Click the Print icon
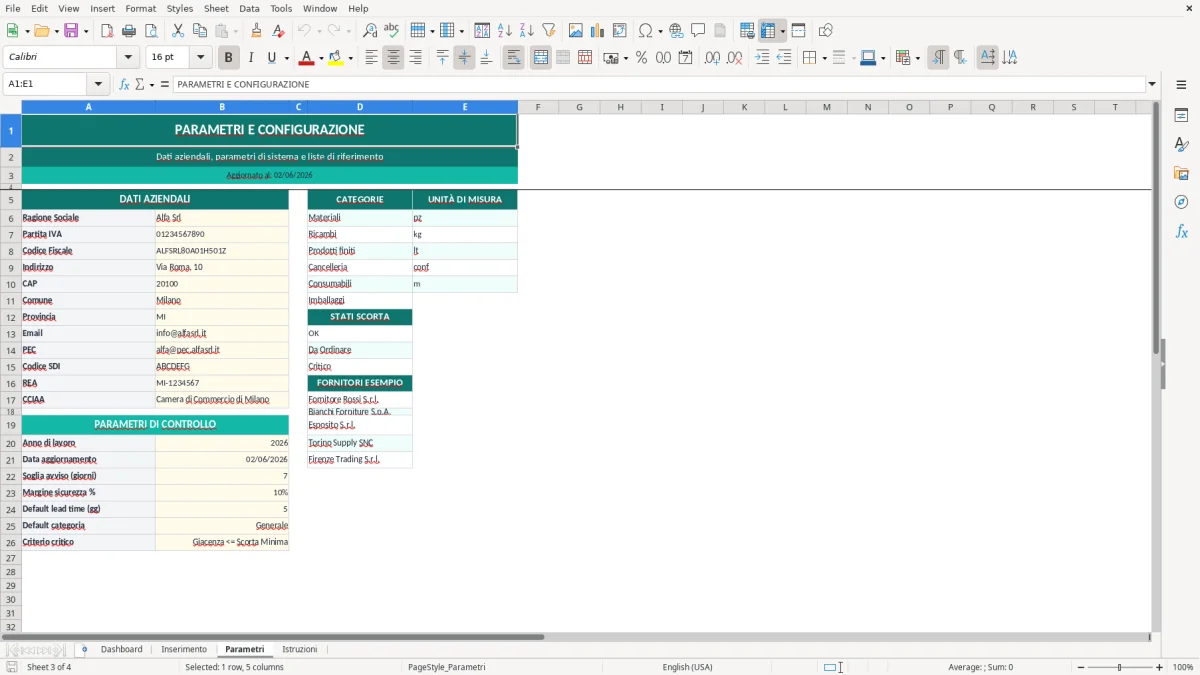 (129, 31)
